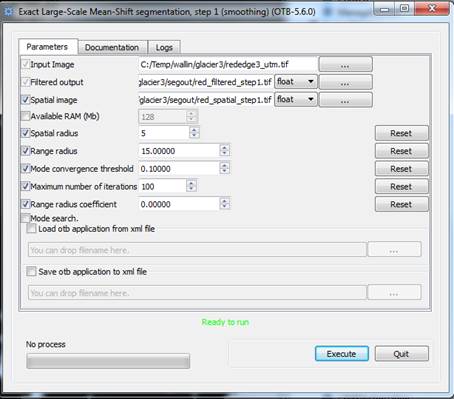
Task: Click the Range radius coefficient 0.00000 field
Action: (x=179, y=204)
